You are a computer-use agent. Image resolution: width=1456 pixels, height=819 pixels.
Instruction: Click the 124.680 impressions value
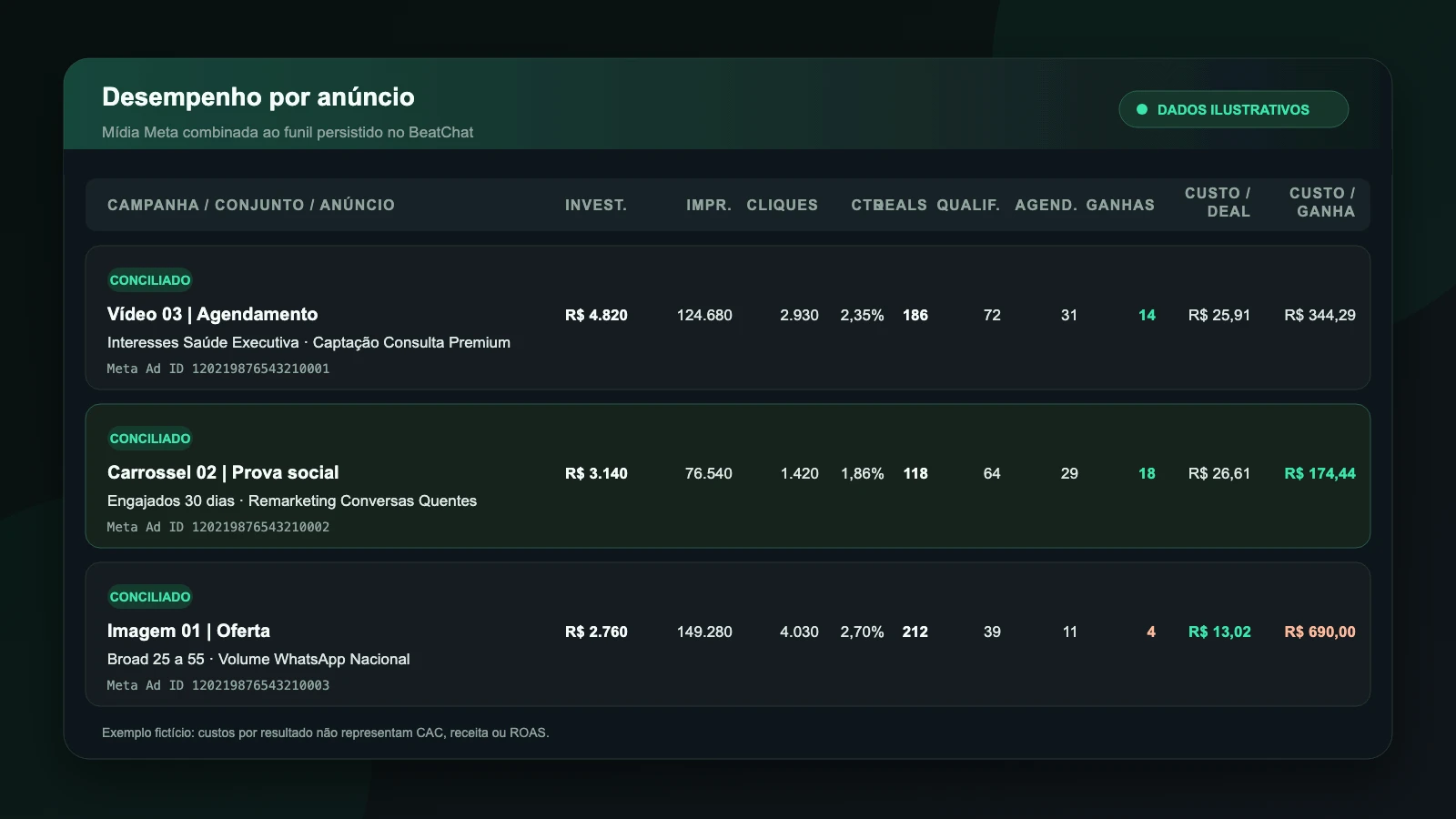point(704,315)
